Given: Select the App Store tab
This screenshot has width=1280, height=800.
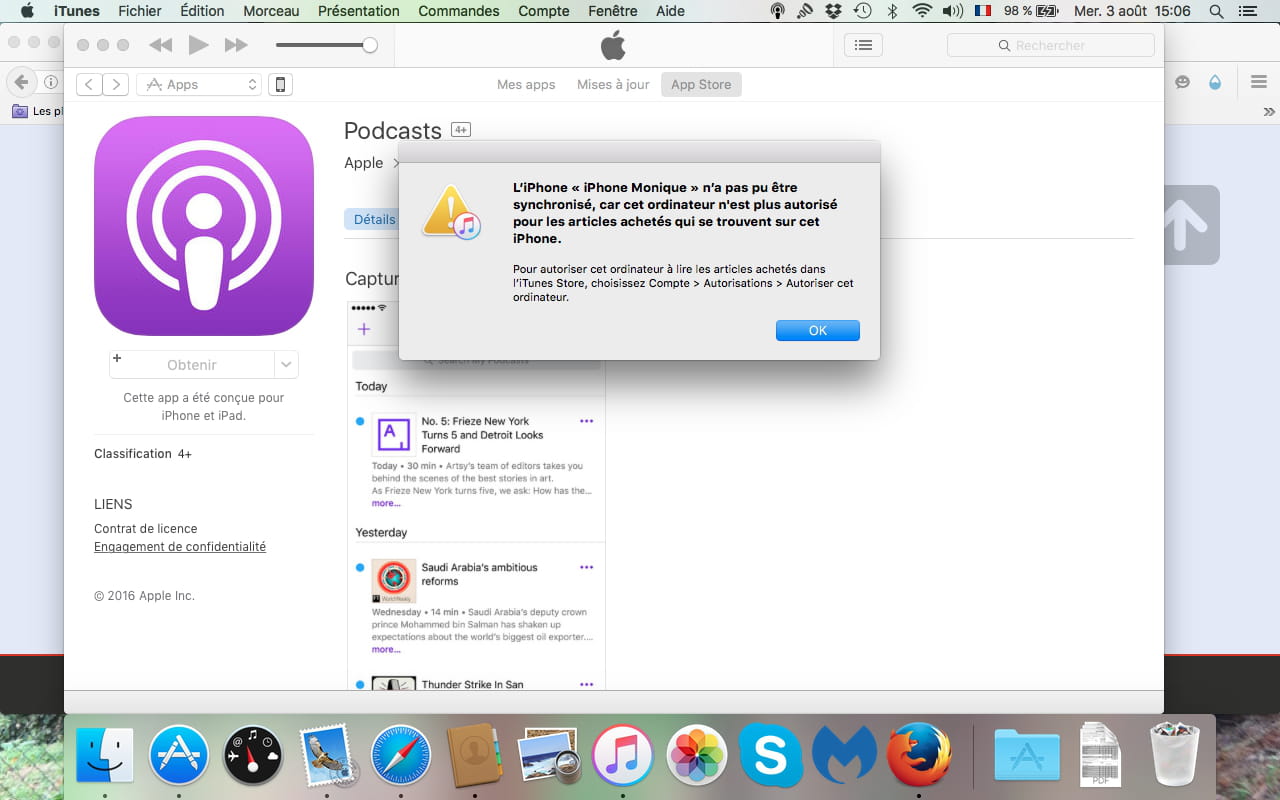Looking at the screenshot, I should tap(701, 84).
